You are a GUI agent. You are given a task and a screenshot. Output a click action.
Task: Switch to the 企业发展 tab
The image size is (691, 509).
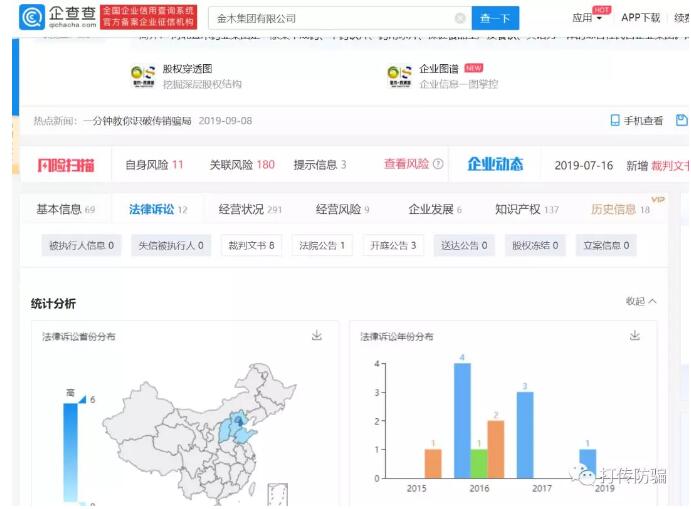[435, 209]
